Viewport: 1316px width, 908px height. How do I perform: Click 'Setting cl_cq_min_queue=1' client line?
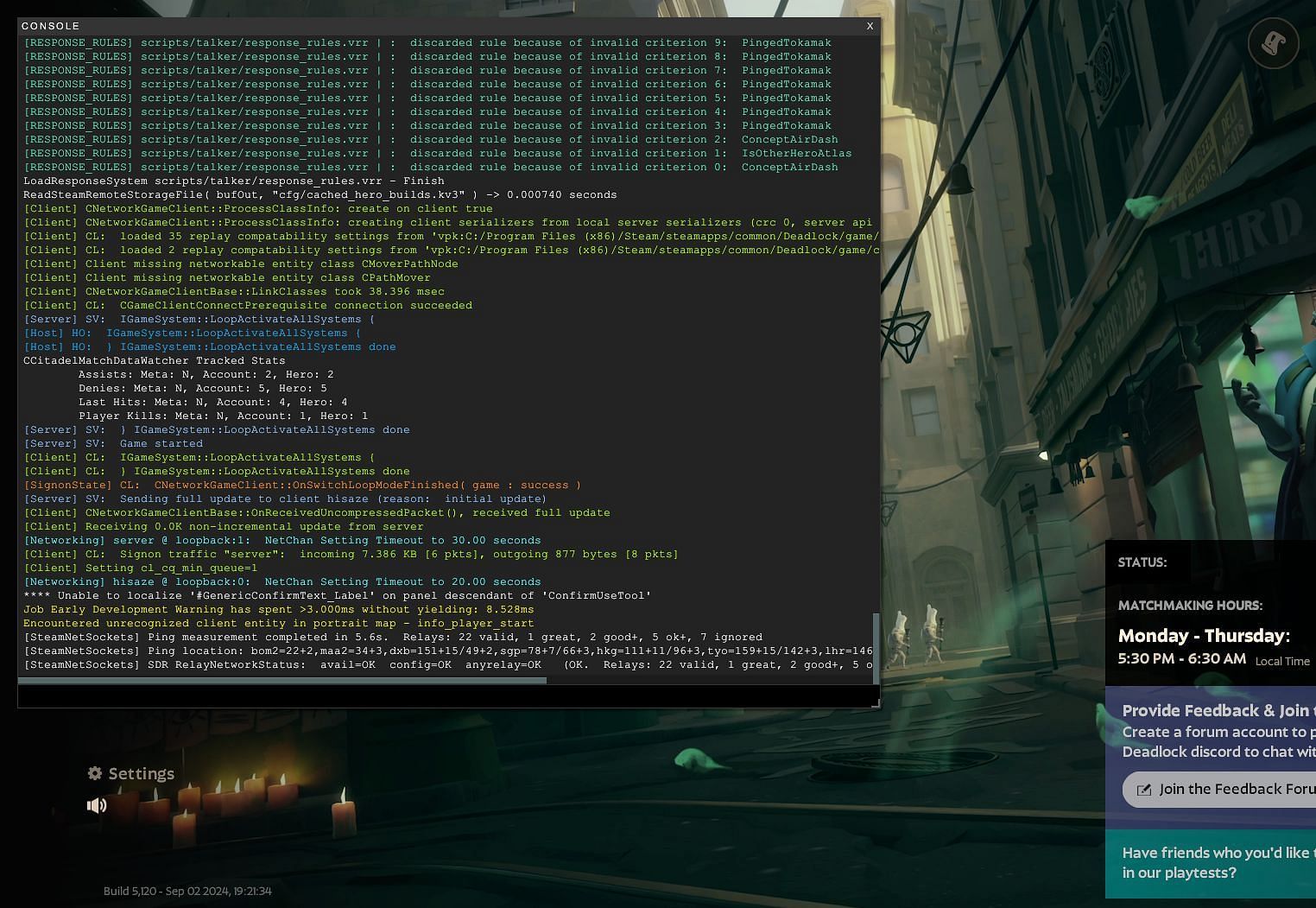coord(140,568)
